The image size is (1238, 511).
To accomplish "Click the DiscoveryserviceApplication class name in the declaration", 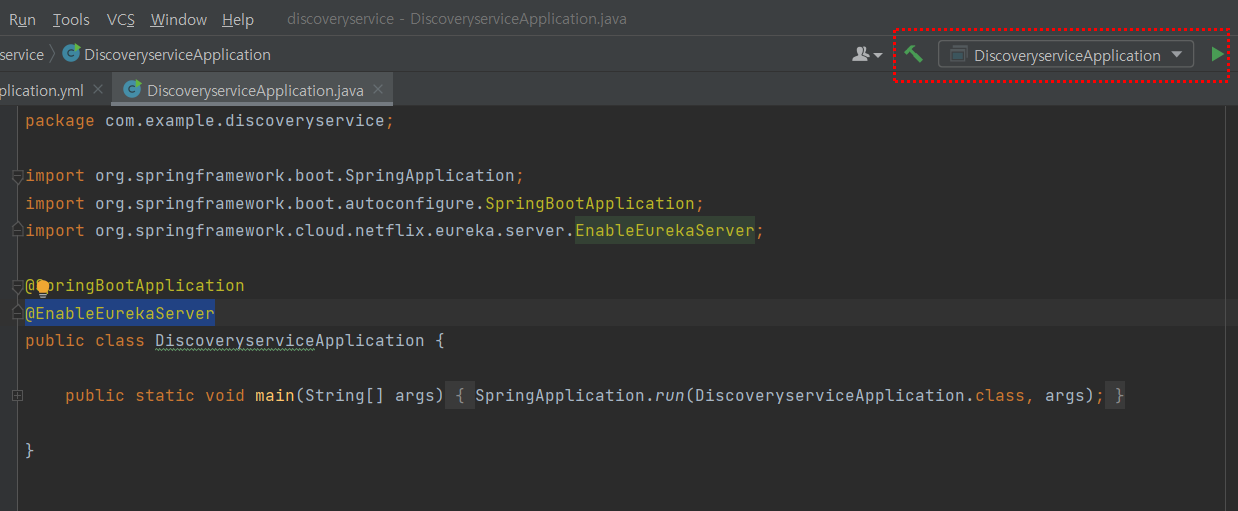I will [290, 340].
